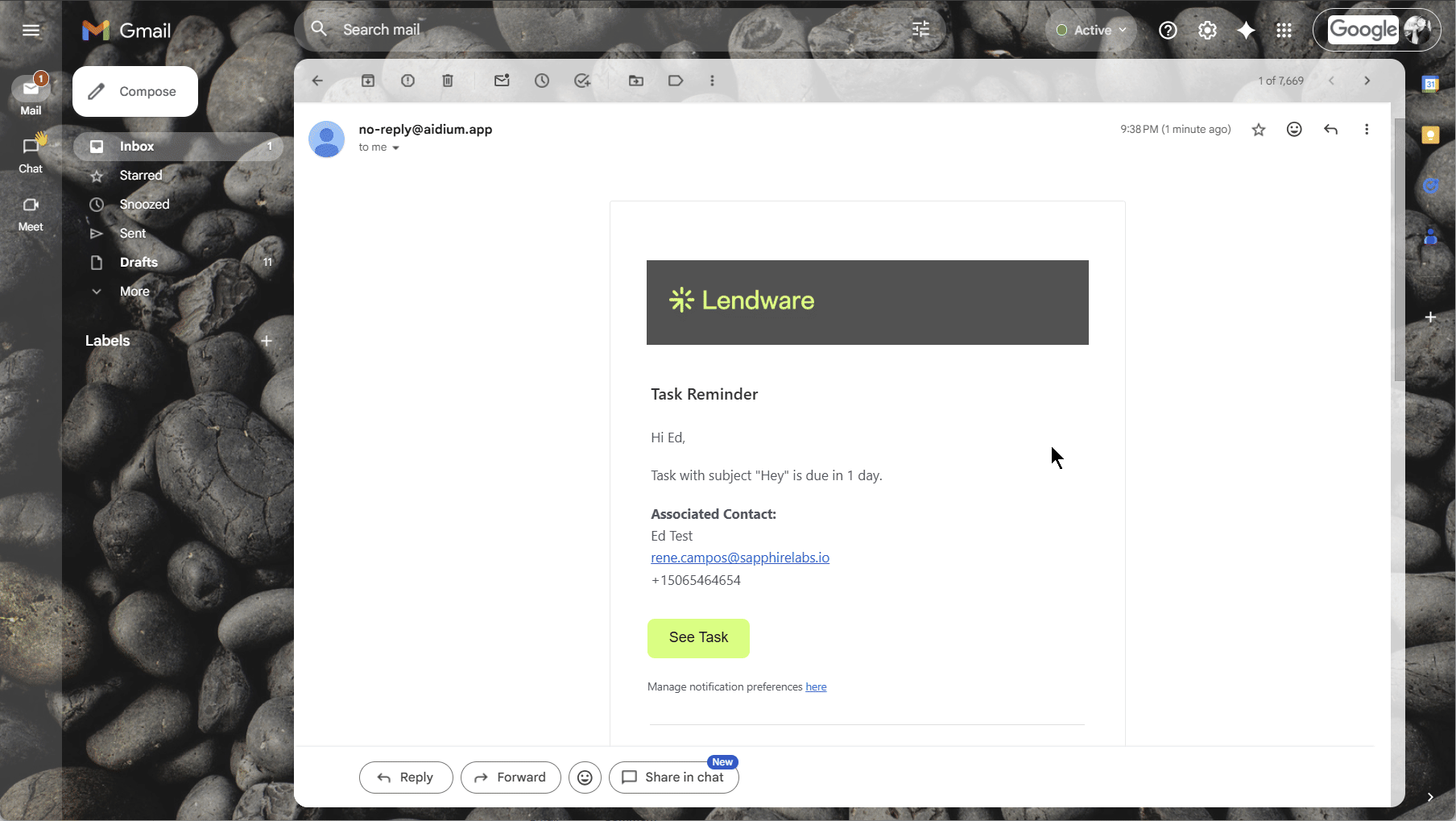The image size is (1456, 821).
Task: Open rene.campos@sapphirelabs.io email link
Action: click(739, 557)
